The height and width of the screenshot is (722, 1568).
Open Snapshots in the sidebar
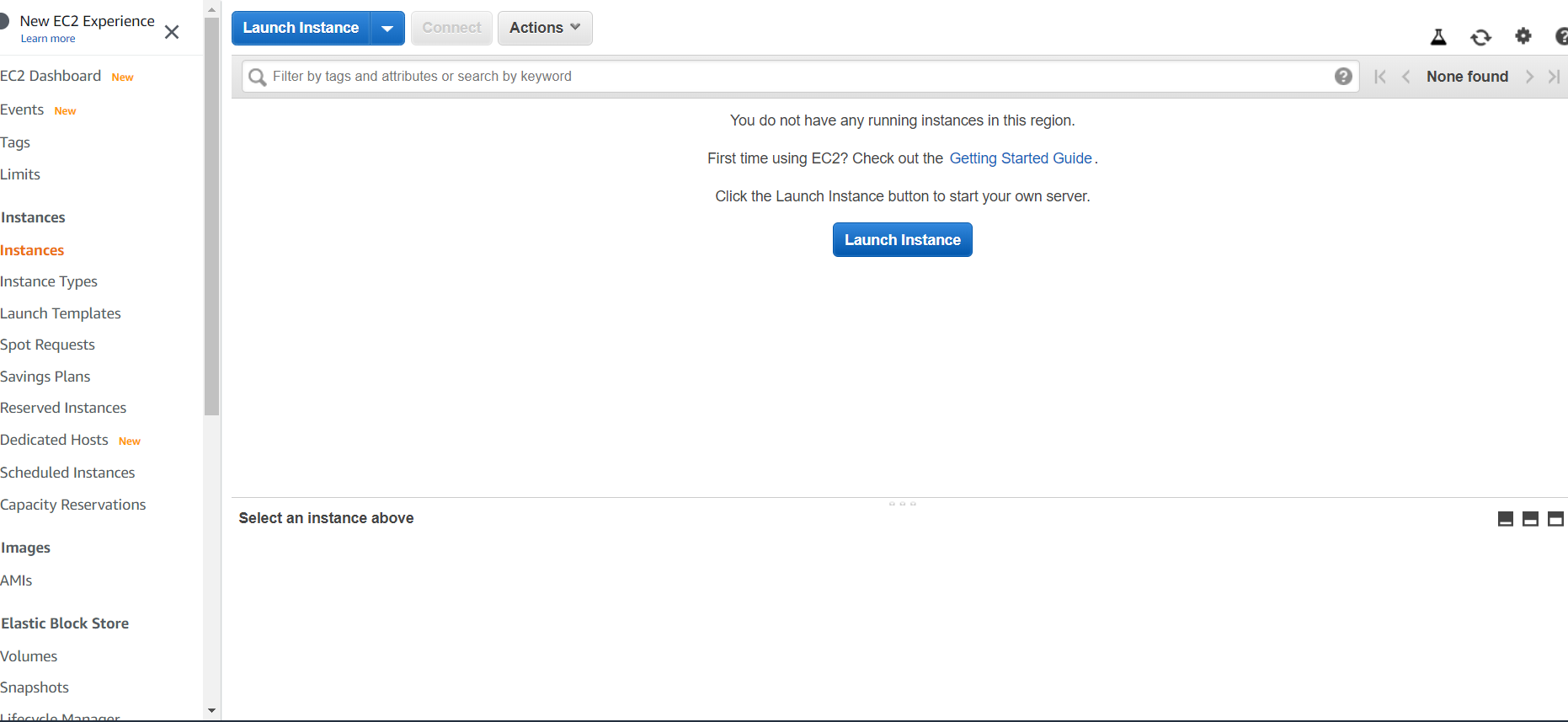pos(35,687)
